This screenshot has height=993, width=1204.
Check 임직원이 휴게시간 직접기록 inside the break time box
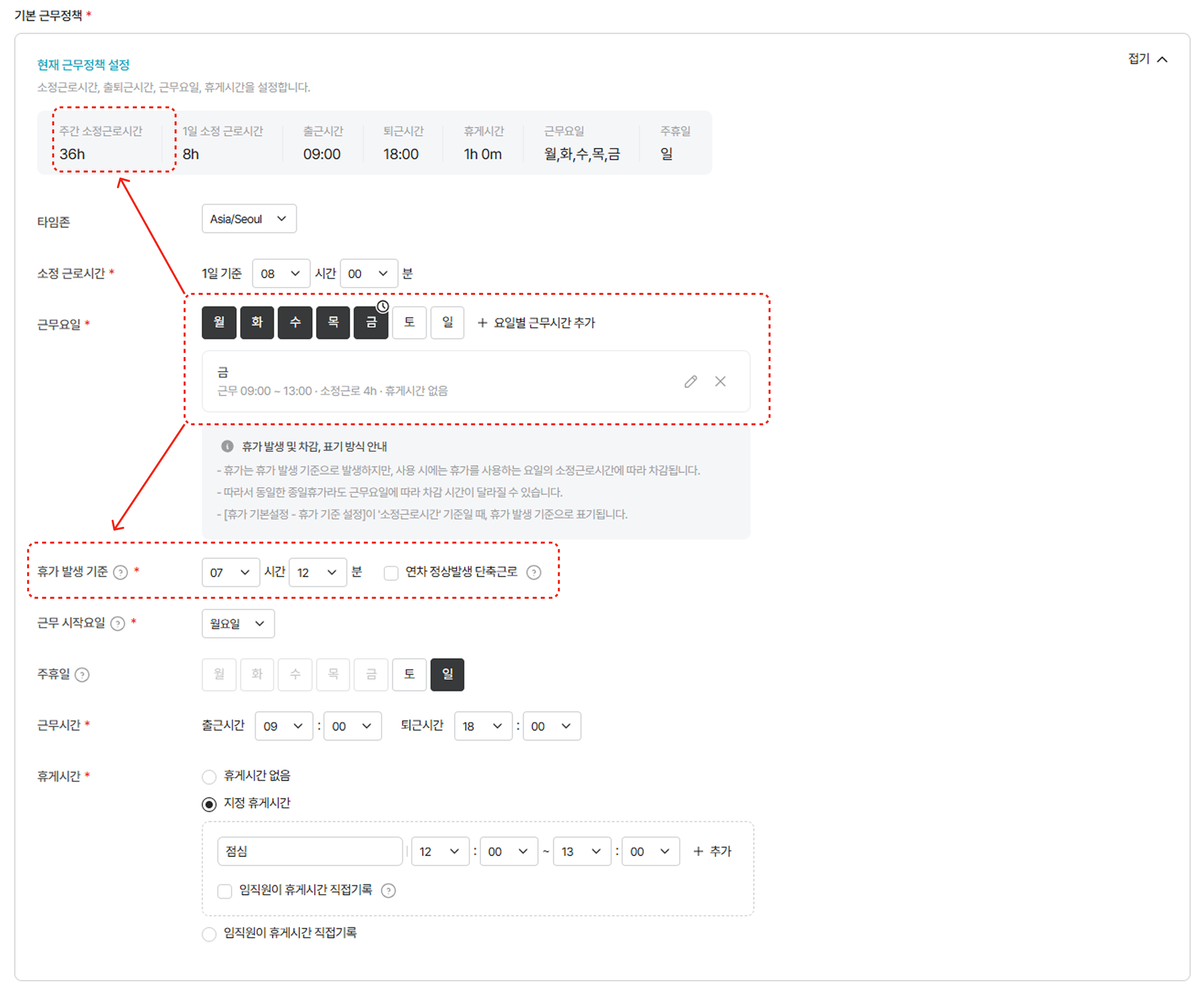224,891
